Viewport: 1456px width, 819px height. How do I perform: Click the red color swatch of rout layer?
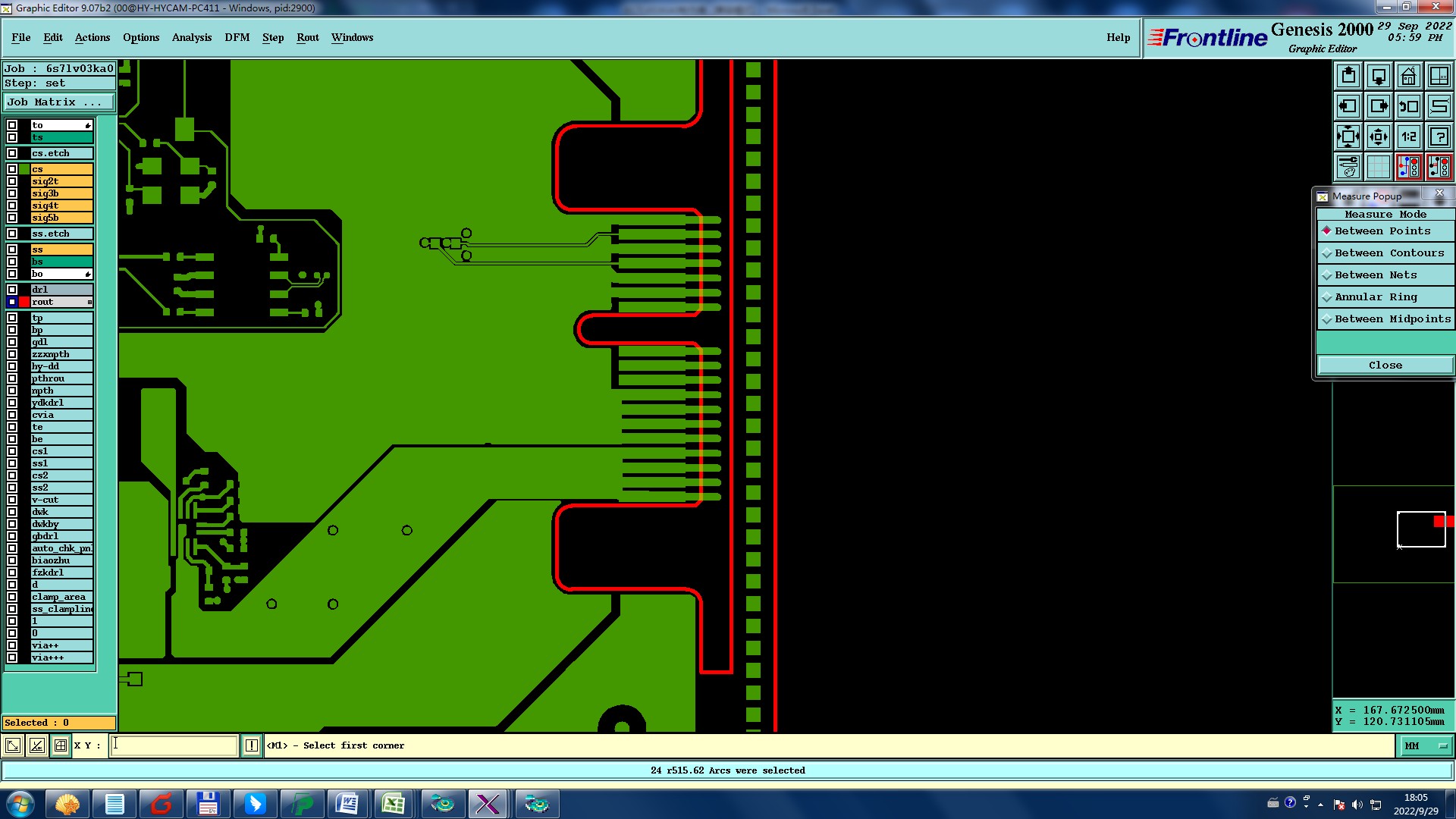tap(24, 302)
